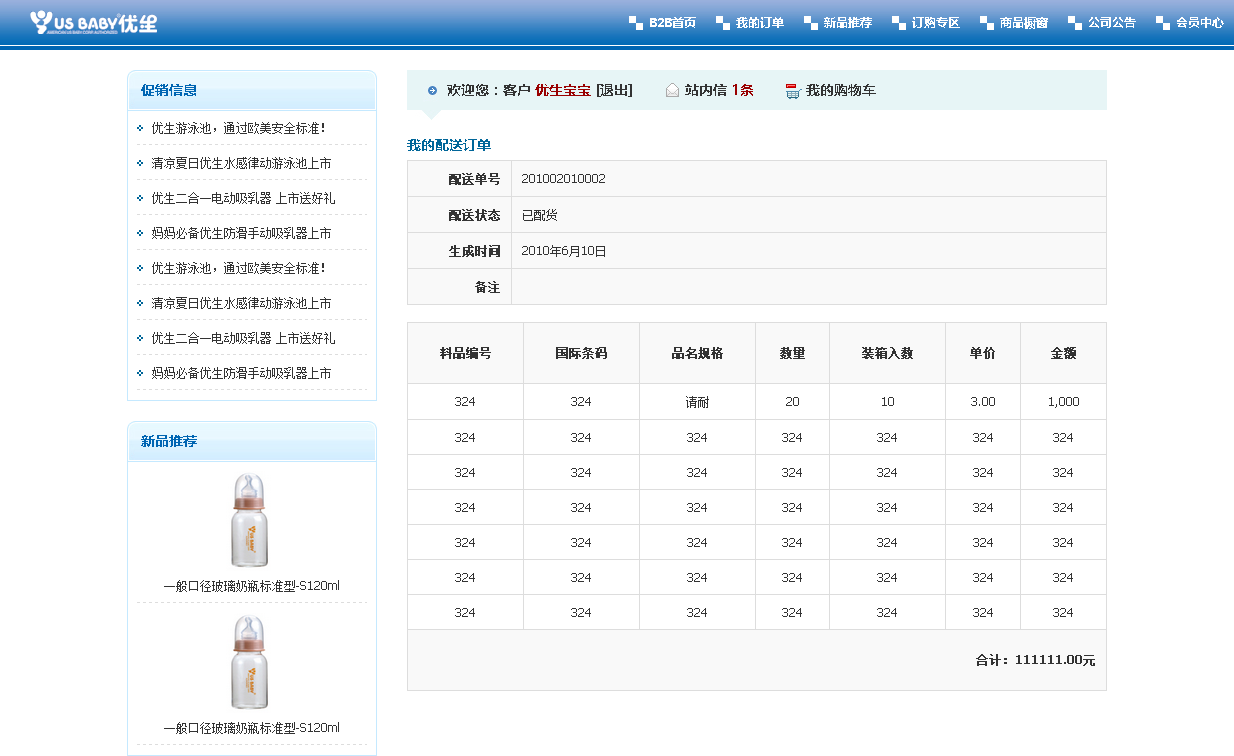Click the envelope icon beside 站内信
1234x756 pixels.
click(x=672, y=91)
